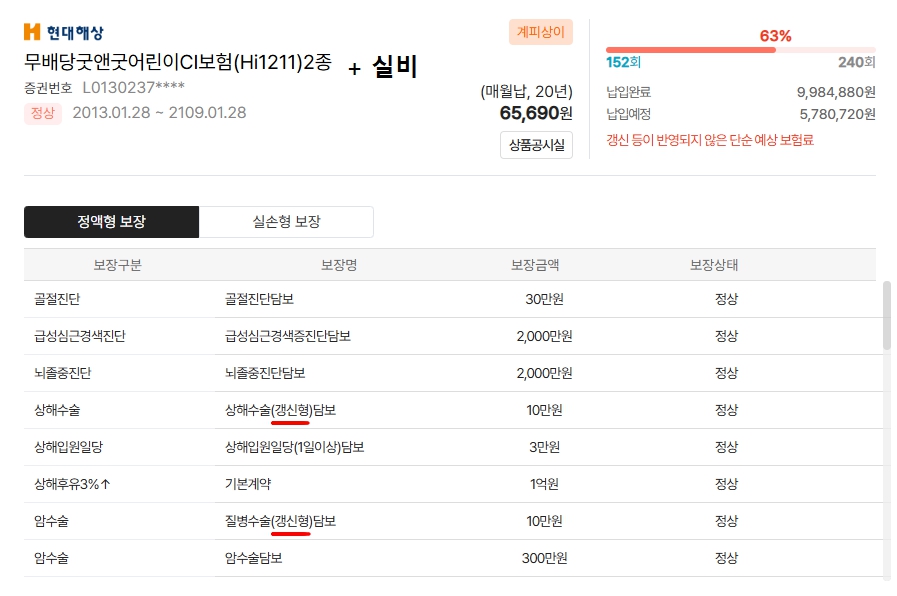Switch to the 실손형 보장 tab

pyautogui.click(x=287, y=222)
